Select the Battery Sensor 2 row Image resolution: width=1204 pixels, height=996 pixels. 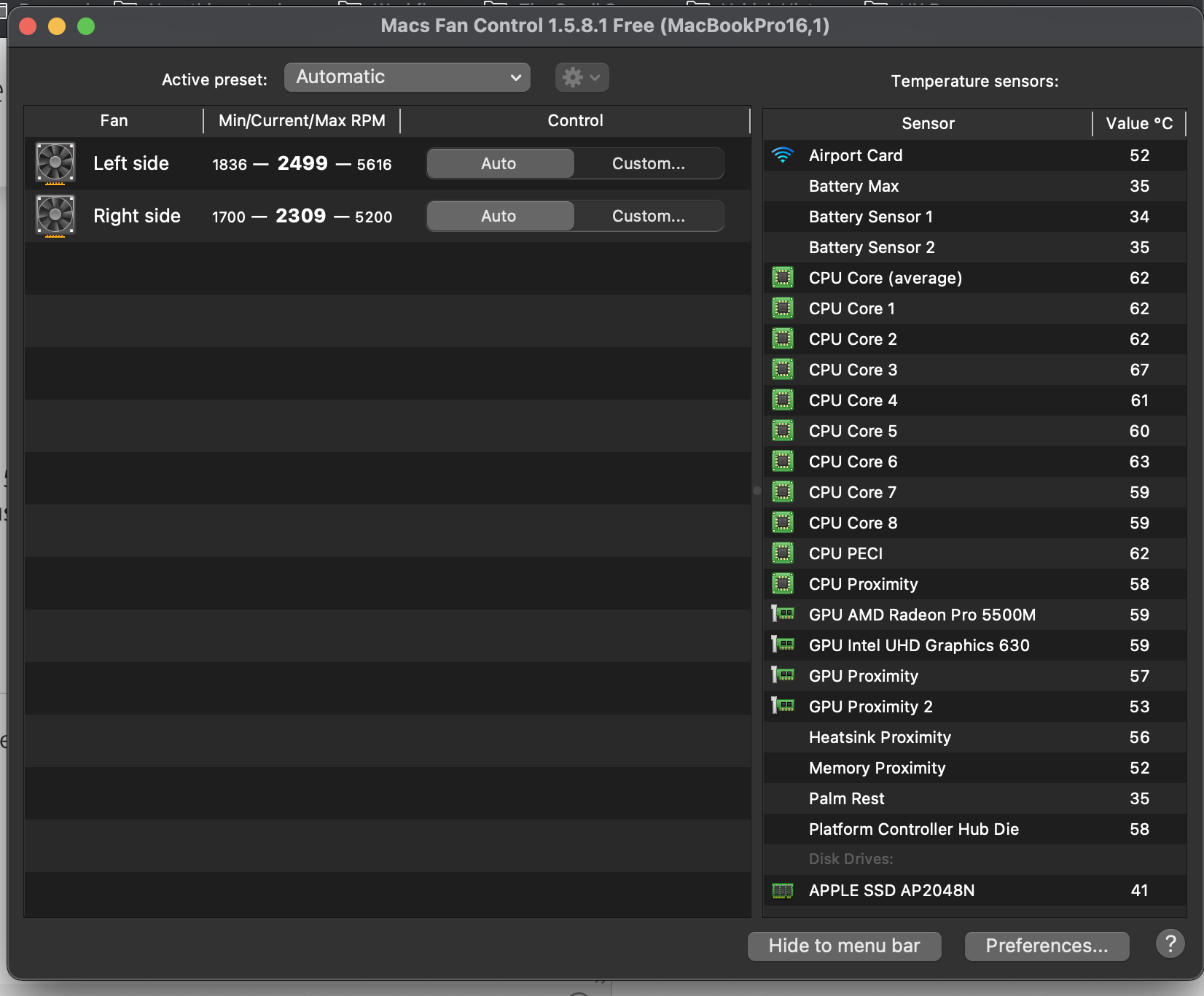coord(975,247)
